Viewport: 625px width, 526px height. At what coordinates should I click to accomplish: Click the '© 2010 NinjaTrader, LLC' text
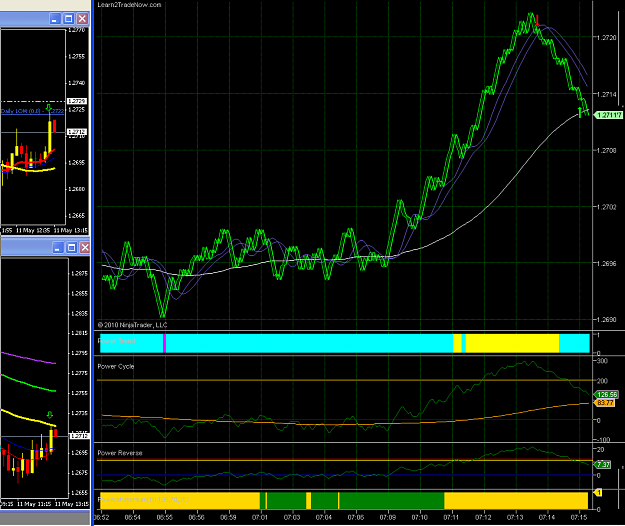[x=132, y=325]
